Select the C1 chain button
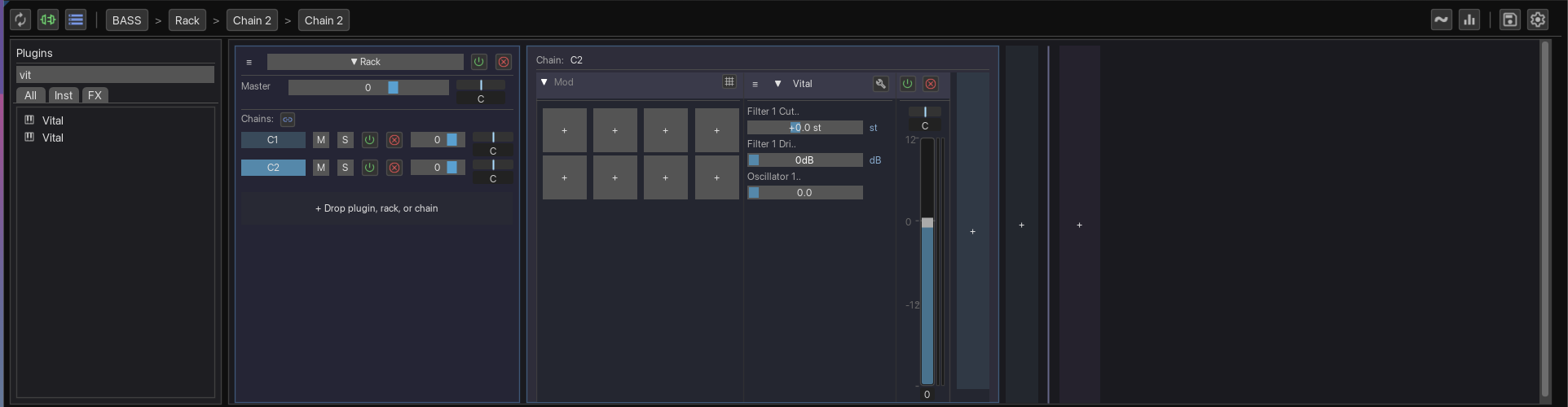This screenshot has height=407, width=1568. (273, 140)
